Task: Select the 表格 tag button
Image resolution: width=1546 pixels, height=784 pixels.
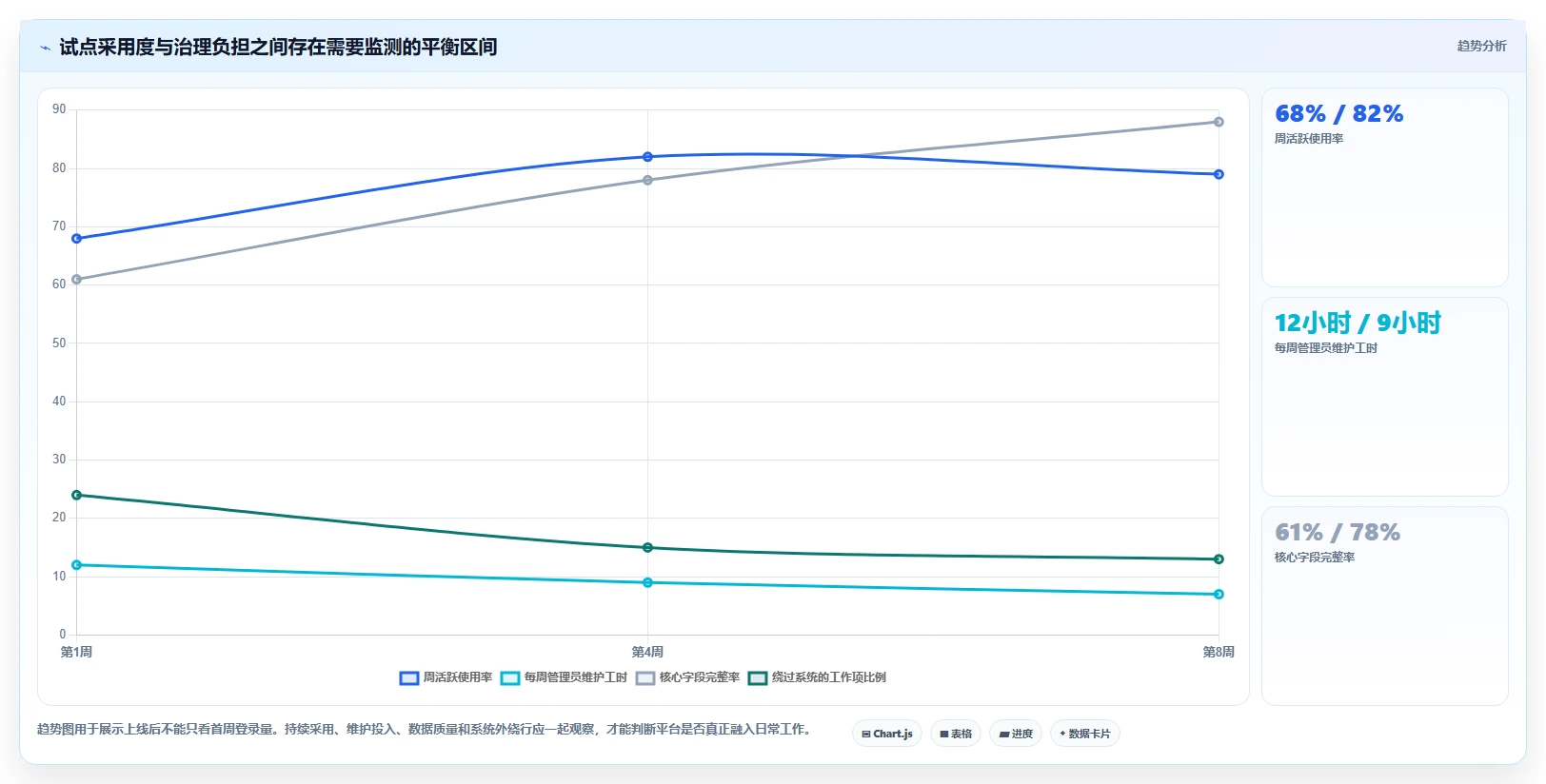Action: (x=956, y=734)
